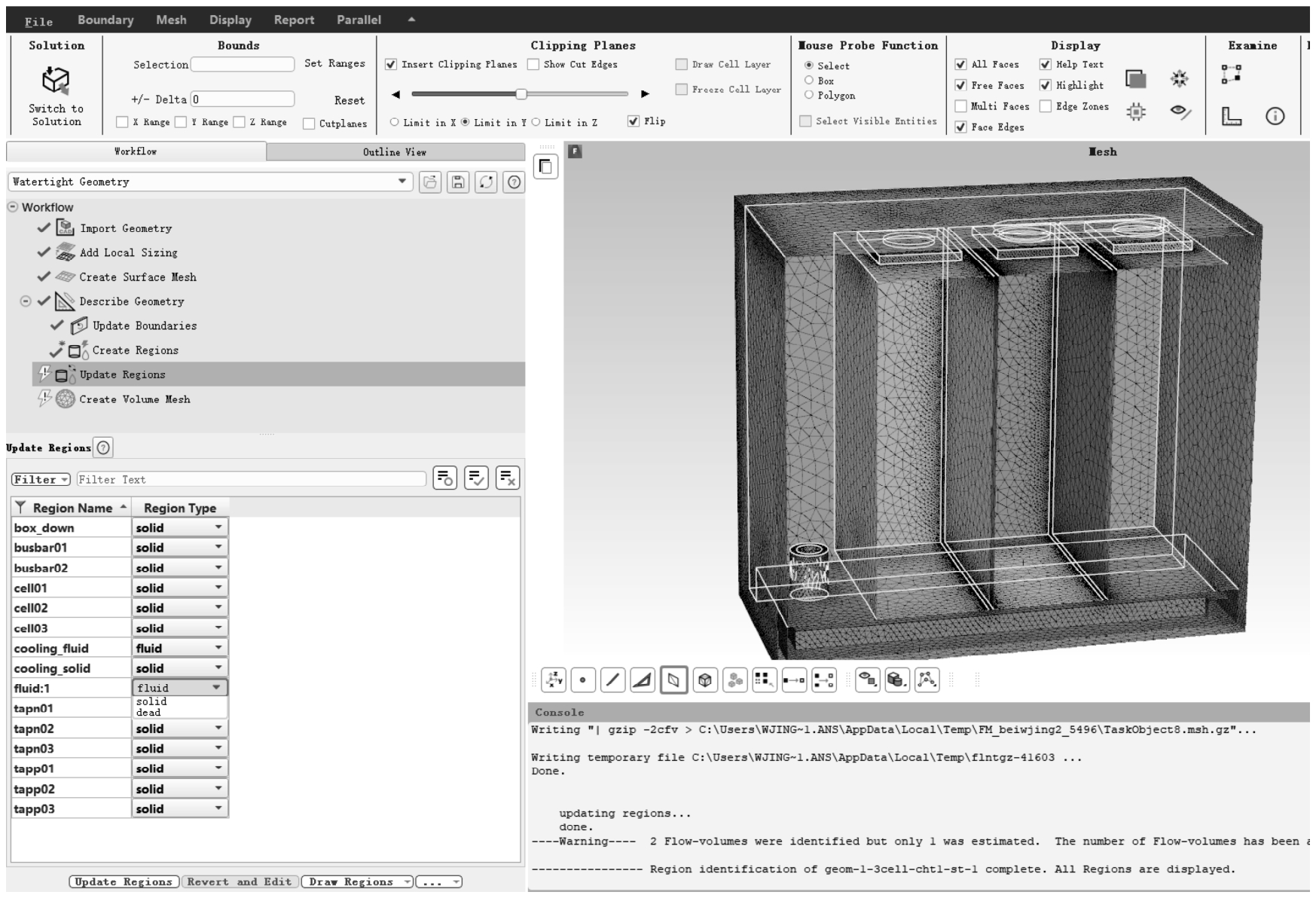The height and width of the screenshot is (898, 1316).
Task: Open workflow help question mark icon
Action: click(514, 182)
